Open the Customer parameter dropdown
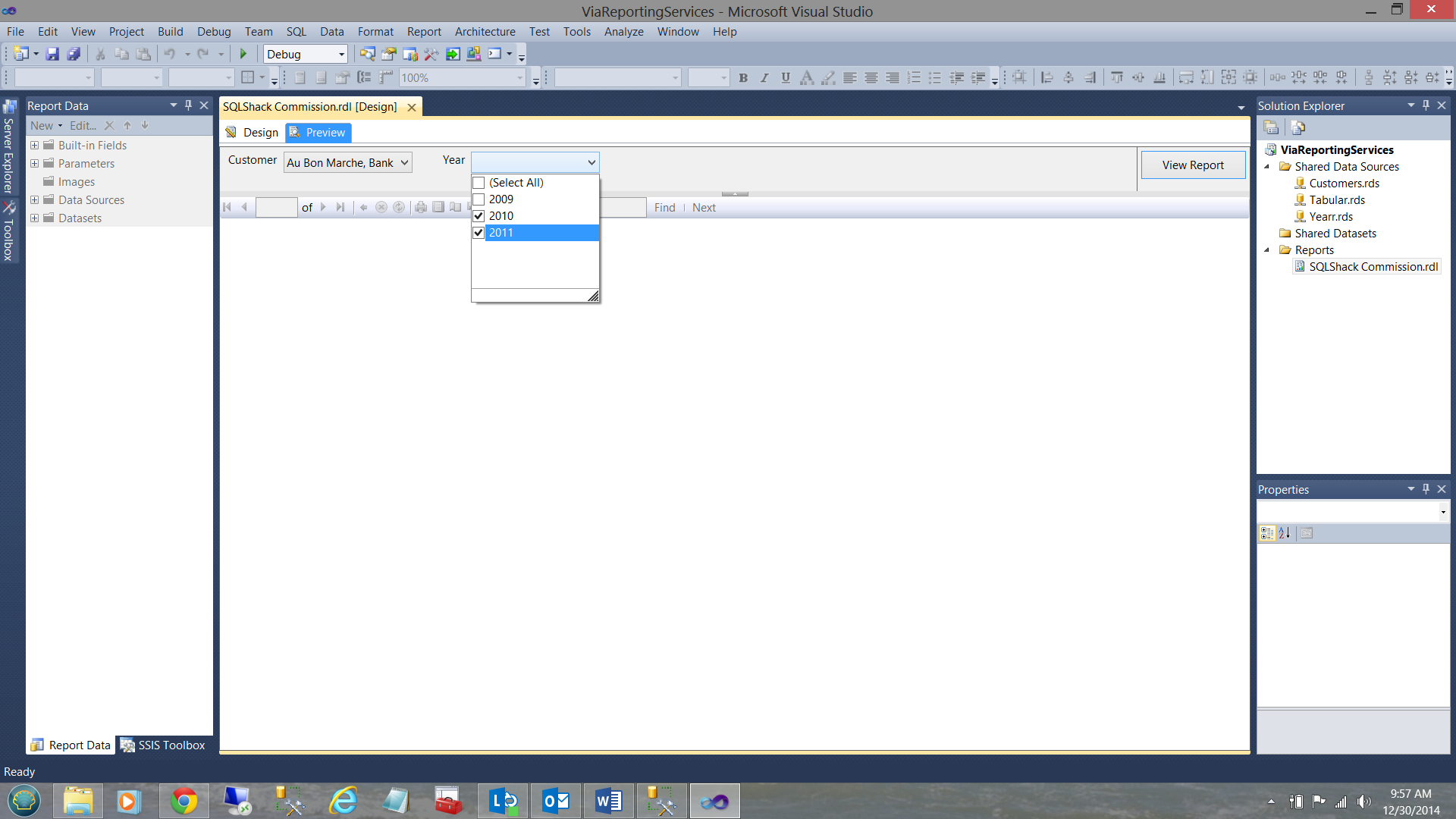 (404, 162)
